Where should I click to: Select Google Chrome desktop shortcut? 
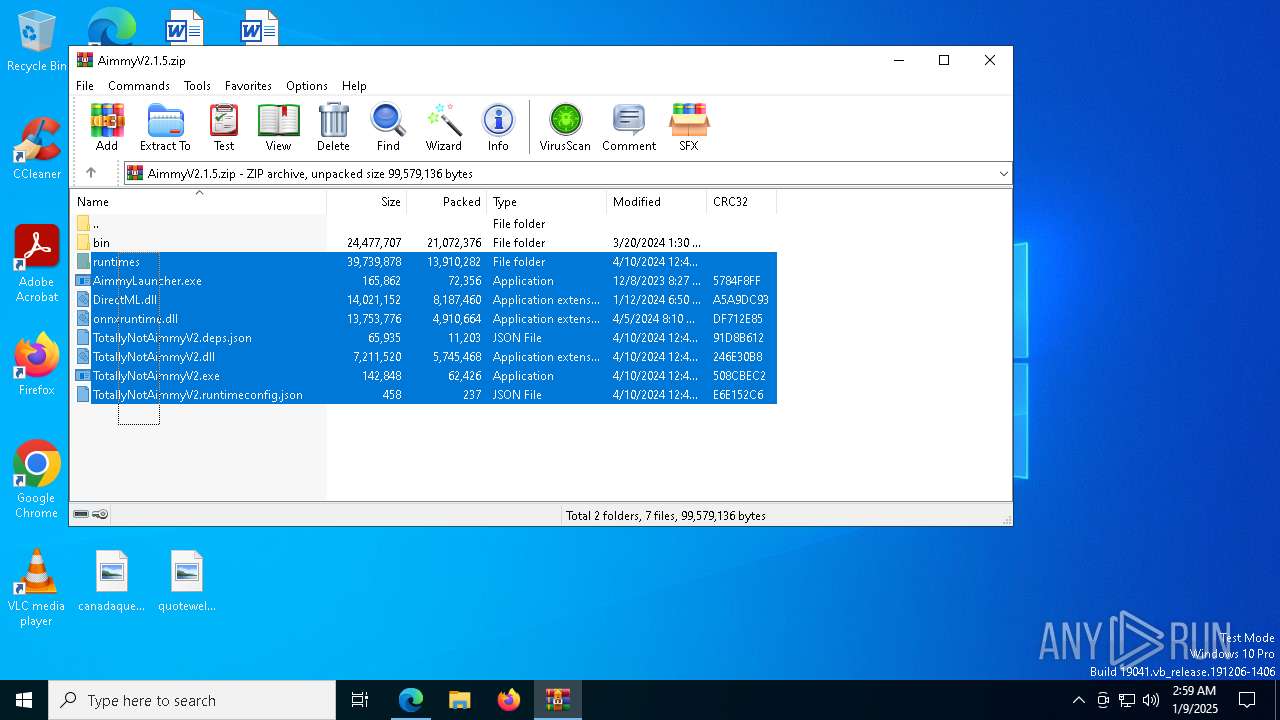click(x=36, y=480)
